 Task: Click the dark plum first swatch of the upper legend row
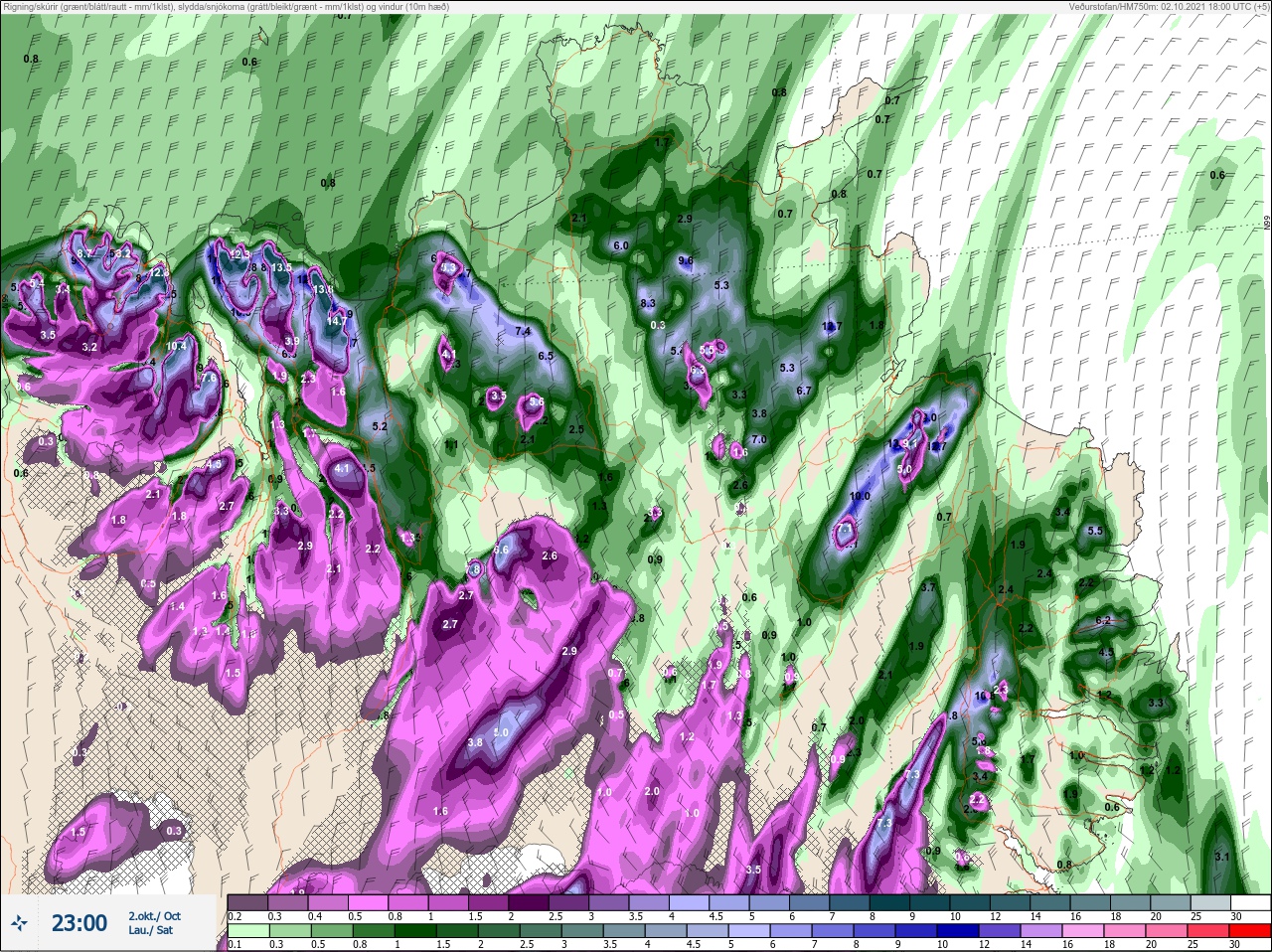pyautogui.click(x=246, y=902)
